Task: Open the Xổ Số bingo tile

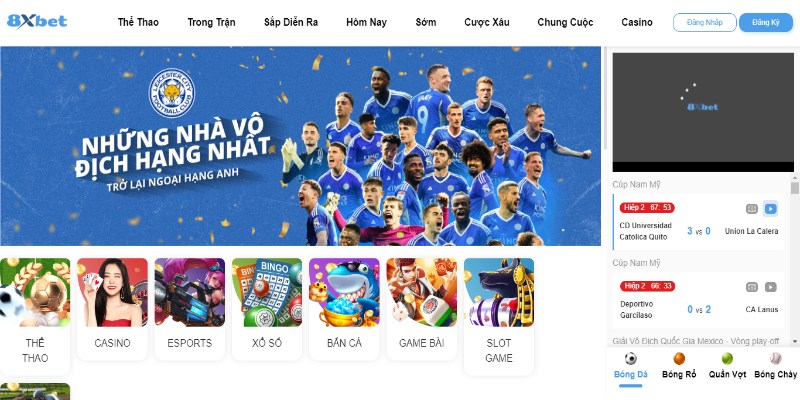Action: tap(267, 309)
